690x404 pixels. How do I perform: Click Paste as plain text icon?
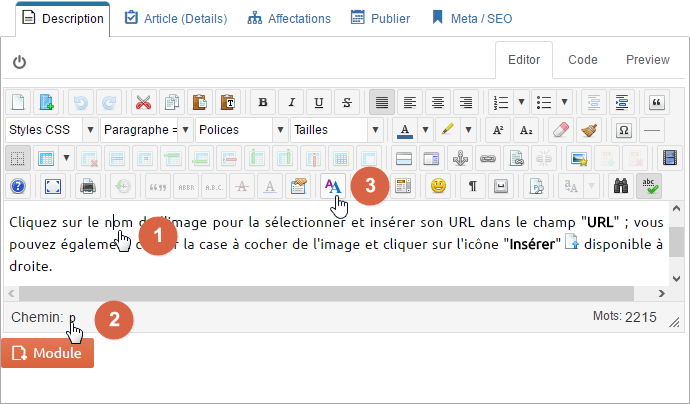pyautogui.click(x=228, y=102)
